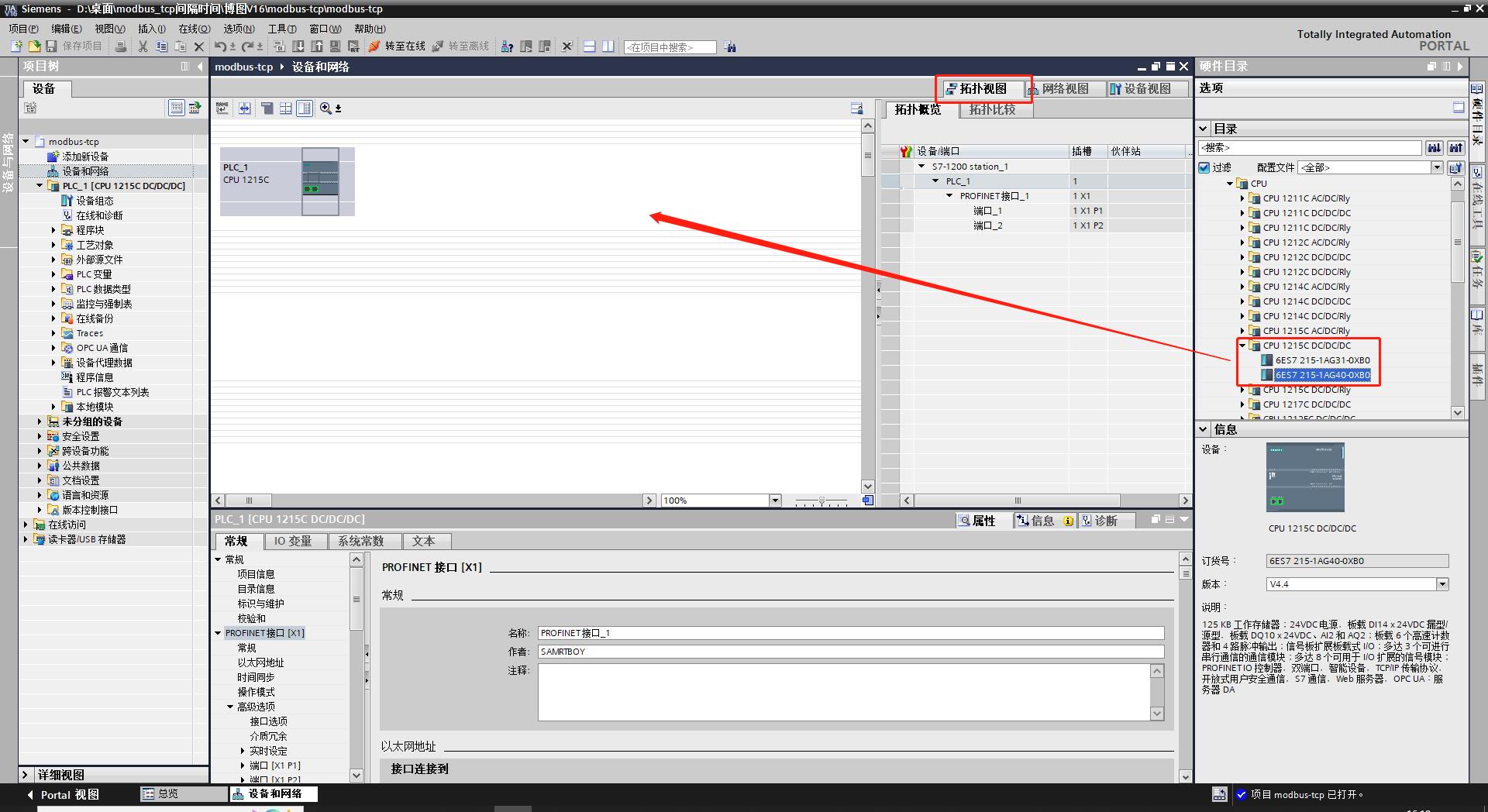This screenshot has width=1488, height=812.
Task: Open the 在线(O) menu
Action: pos(195,29)
